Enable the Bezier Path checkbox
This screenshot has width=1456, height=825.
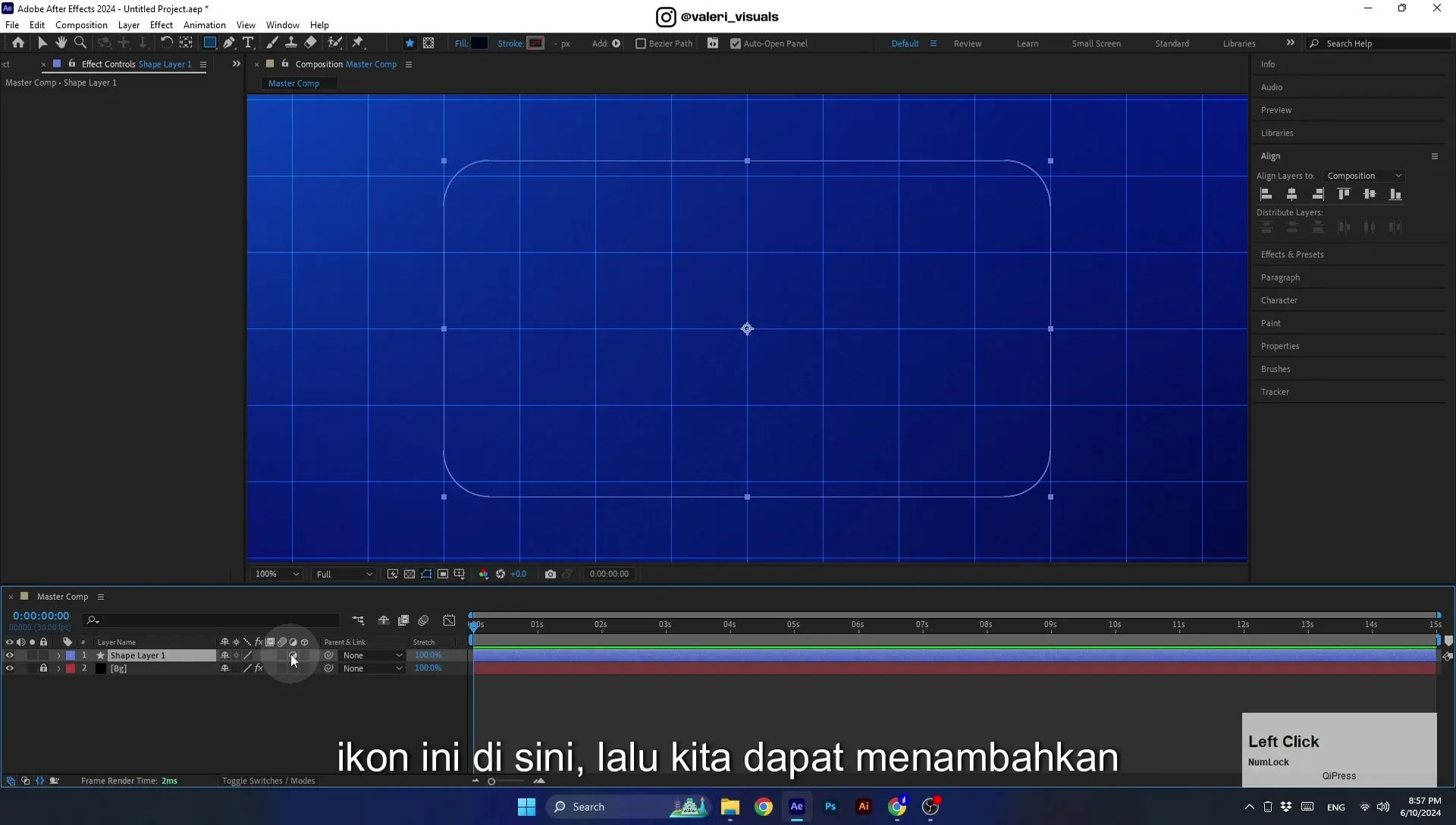tap(641, 43)
